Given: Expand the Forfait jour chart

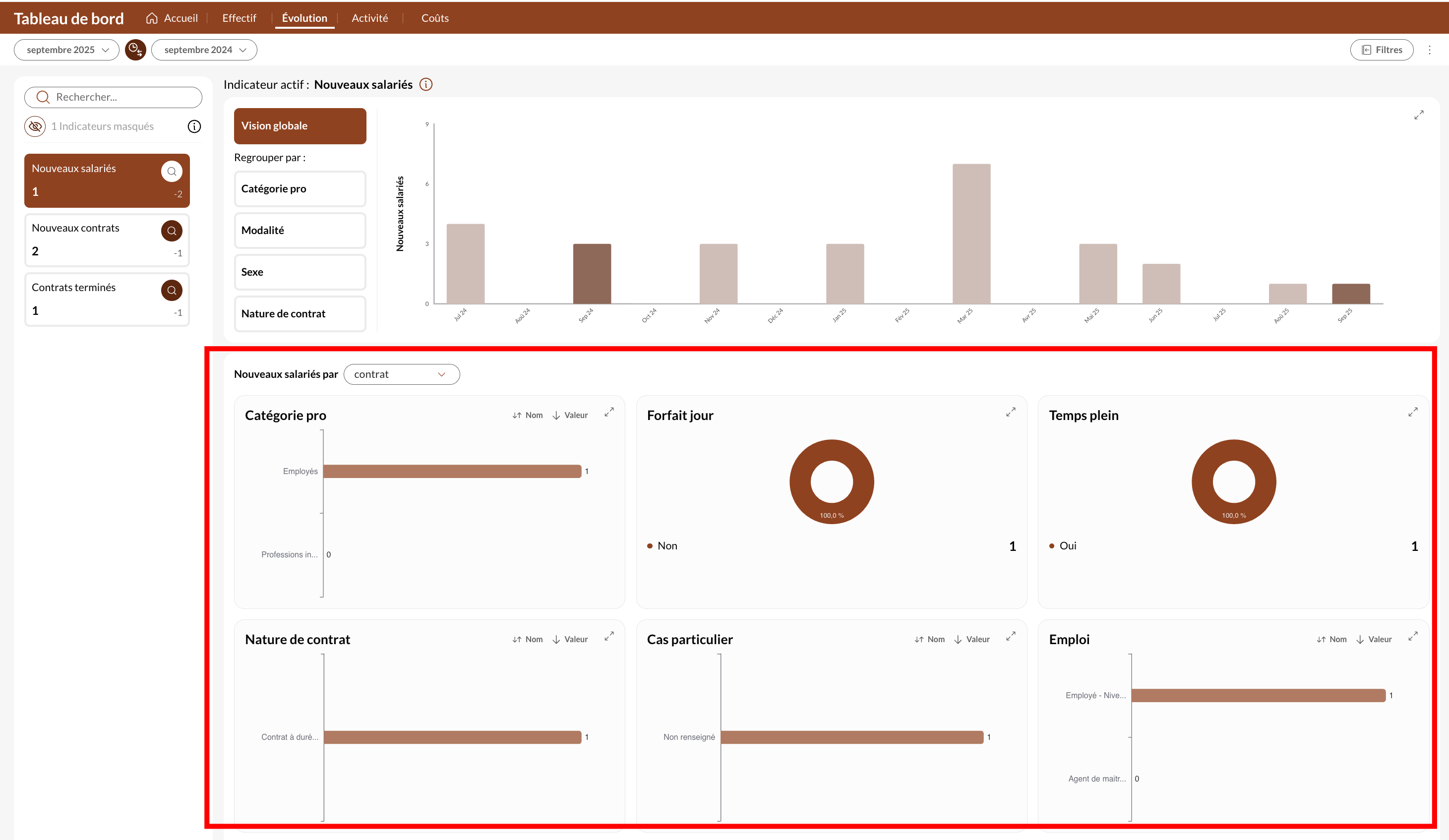Looking at the screenshot, I should 1010,412.
